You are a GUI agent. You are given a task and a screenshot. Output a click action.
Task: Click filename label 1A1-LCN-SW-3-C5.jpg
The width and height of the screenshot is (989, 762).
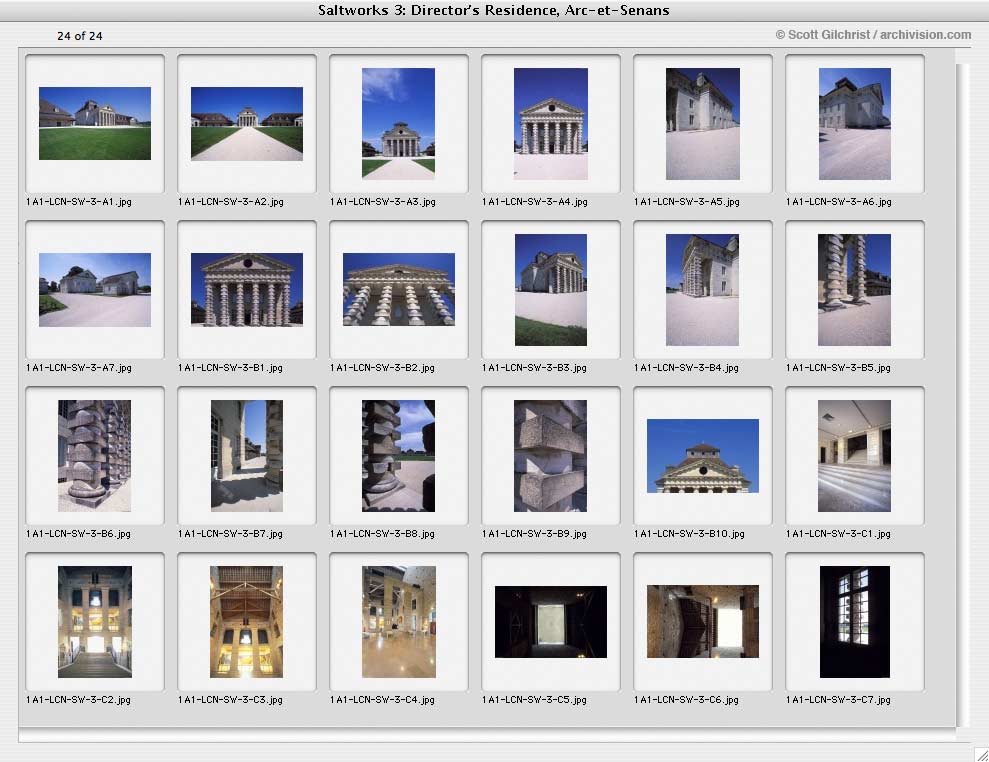pos(534,700)
